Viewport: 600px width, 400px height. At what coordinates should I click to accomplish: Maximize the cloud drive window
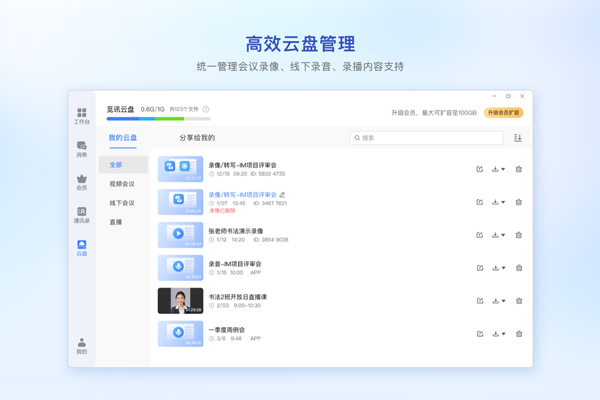[508, 96]
